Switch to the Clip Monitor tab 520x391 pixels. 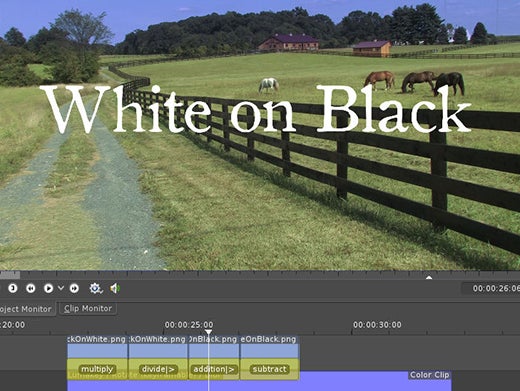[x=88, y=309]
